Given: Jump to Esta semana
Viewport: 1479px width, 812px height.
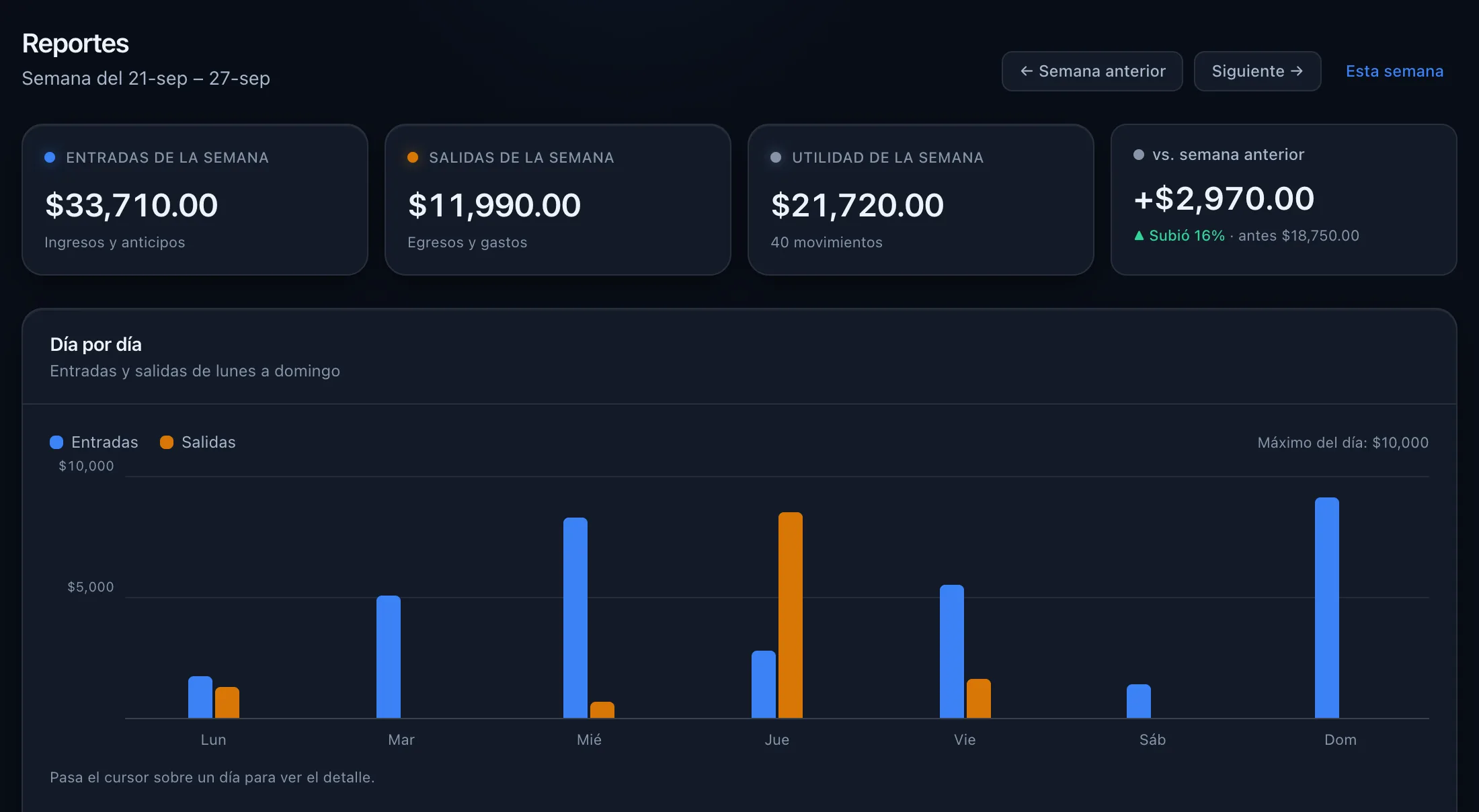Looking at the screenshot, I should pyautogui.click(x=1394, y=71).
